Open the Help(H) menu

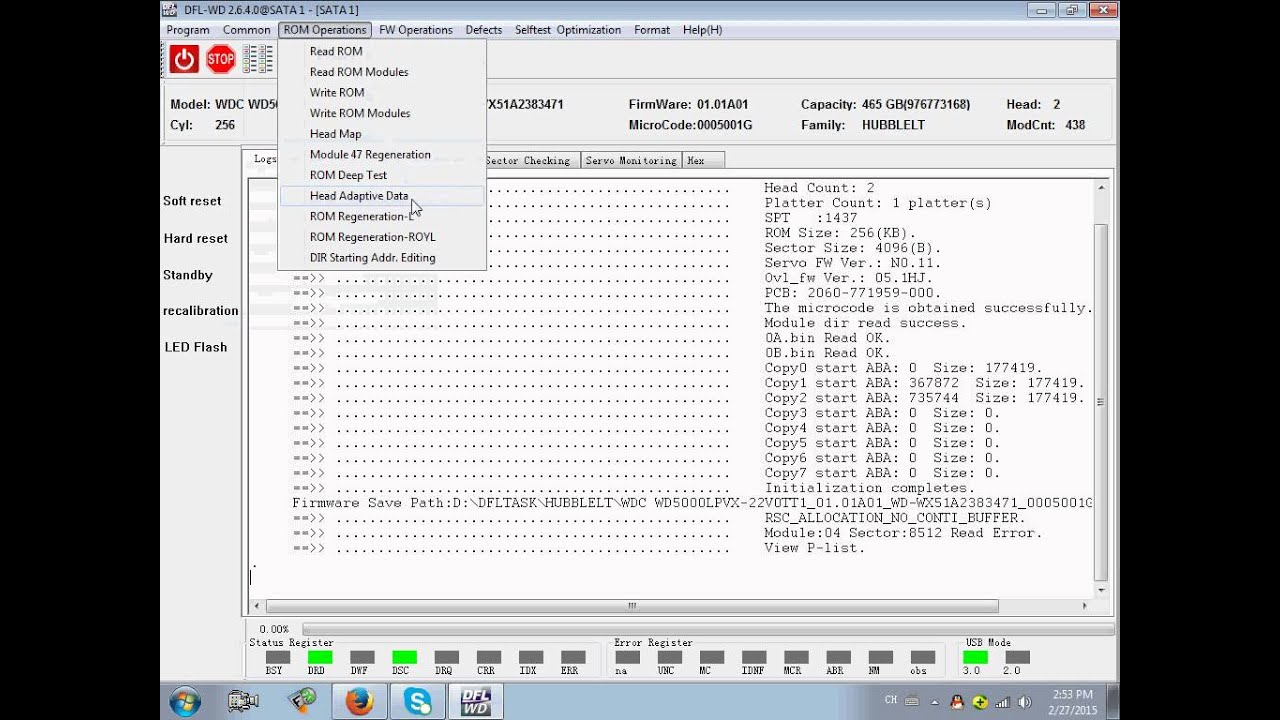point(703,30)
